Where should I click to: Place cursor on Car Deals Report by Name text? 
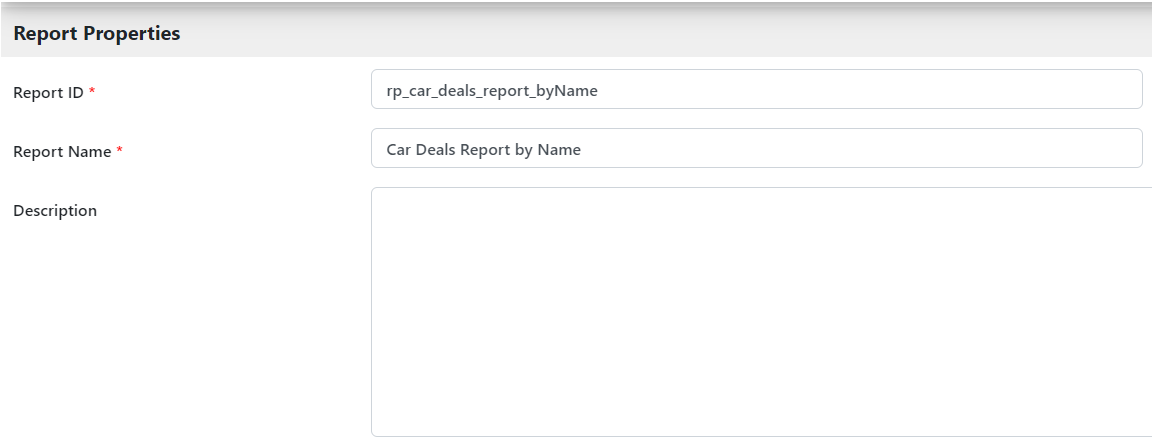pyautogui.click(x=483, y=150)
